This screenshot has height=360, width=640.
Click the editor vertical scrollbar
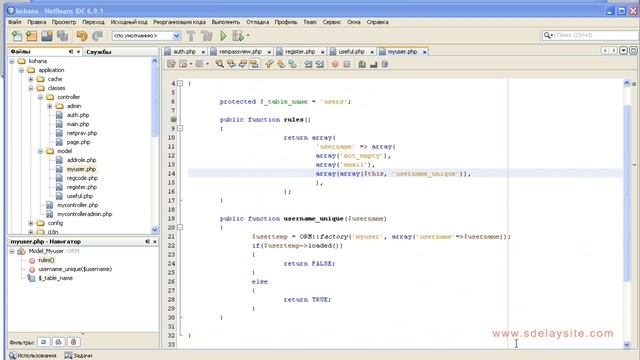[627, 192]
